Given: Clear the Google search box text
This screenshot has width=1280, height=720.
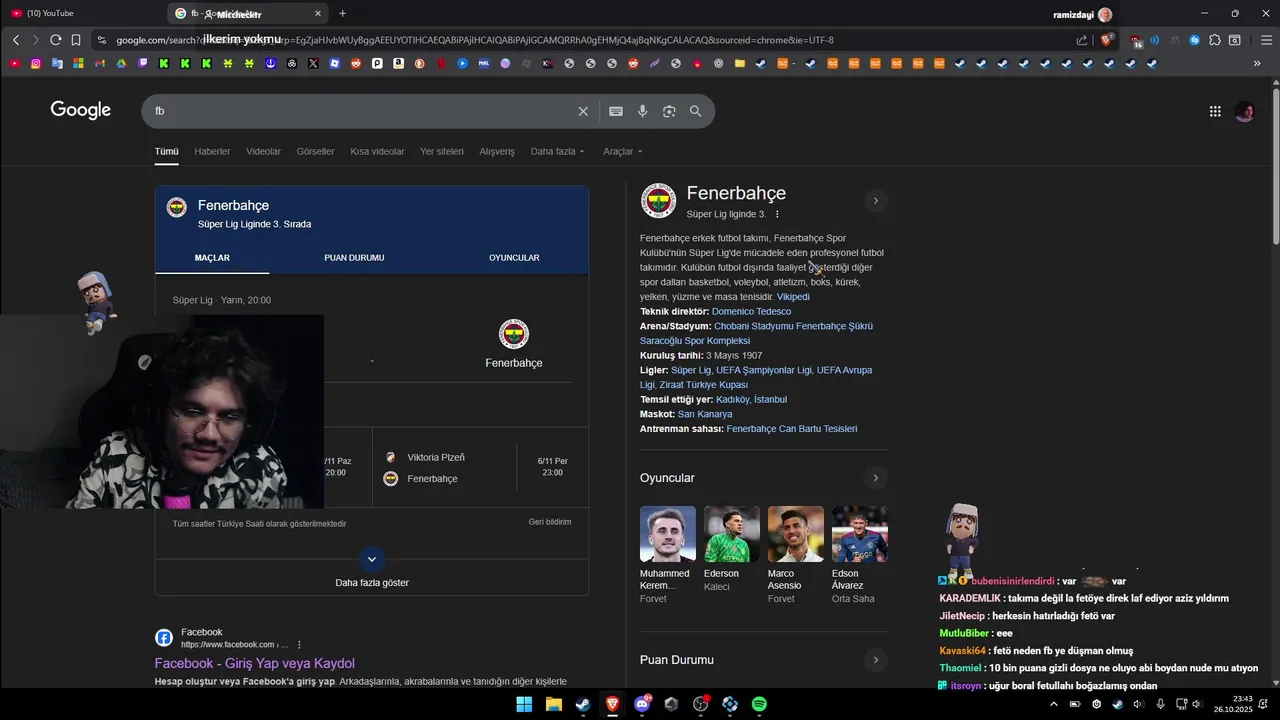Looking at the screenshot, I should 583,111.
